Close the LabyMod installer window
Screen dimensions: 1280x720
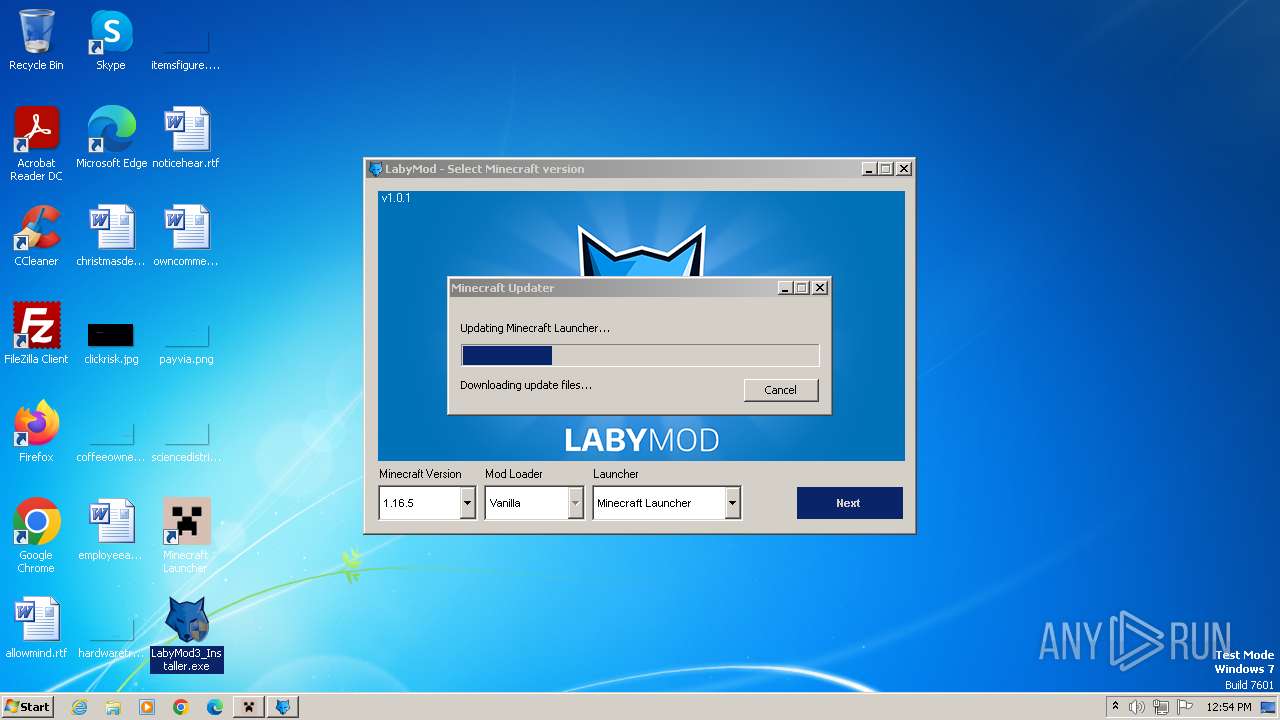pyautogui.click(x=904, y=169)
